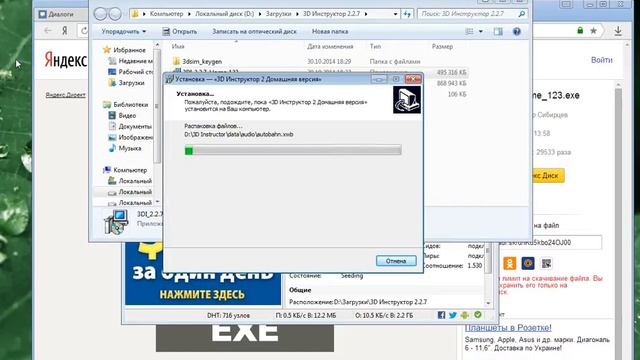Click Яндекс.Директ link
The width and height of the screenshot is (640, 360).
(65, 95)
